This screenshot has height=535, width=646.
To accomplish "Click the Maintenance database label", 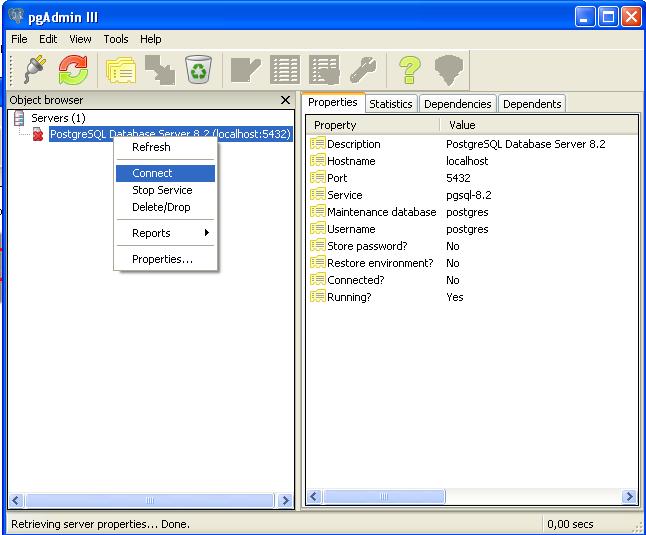I will (382, 212).
